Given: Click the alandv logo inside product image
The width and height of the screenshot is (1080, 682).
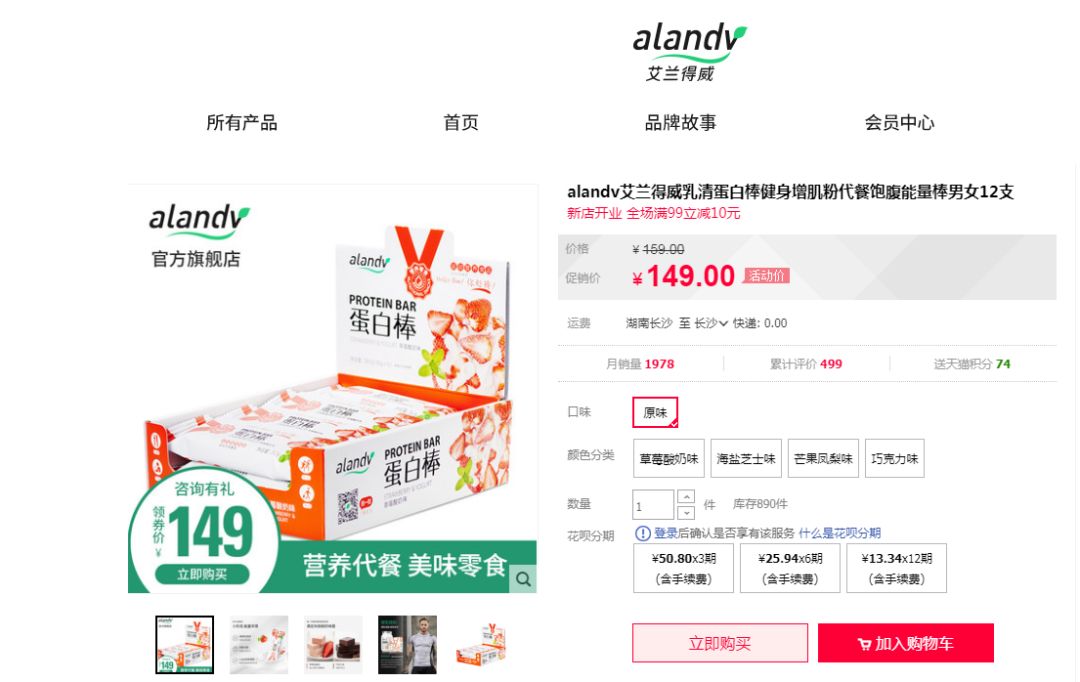Looking at the screenshot, I should pyautogui.click(x=199, y=219).
